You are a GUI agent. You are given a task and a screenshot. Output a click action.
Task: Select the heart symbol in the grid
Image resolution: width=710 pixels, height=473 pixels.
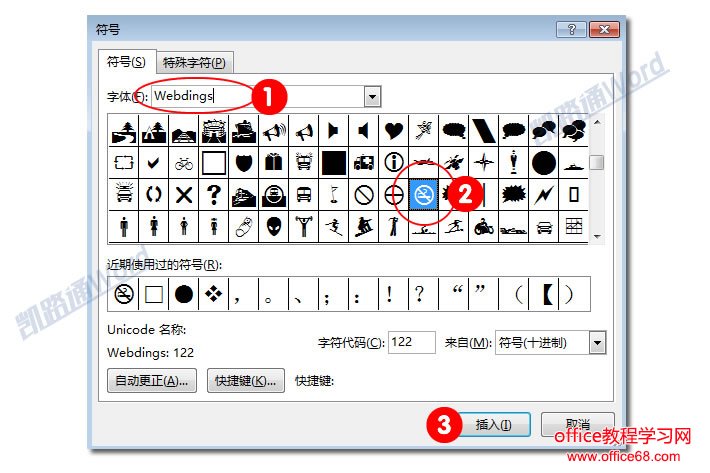coord(393,131)
